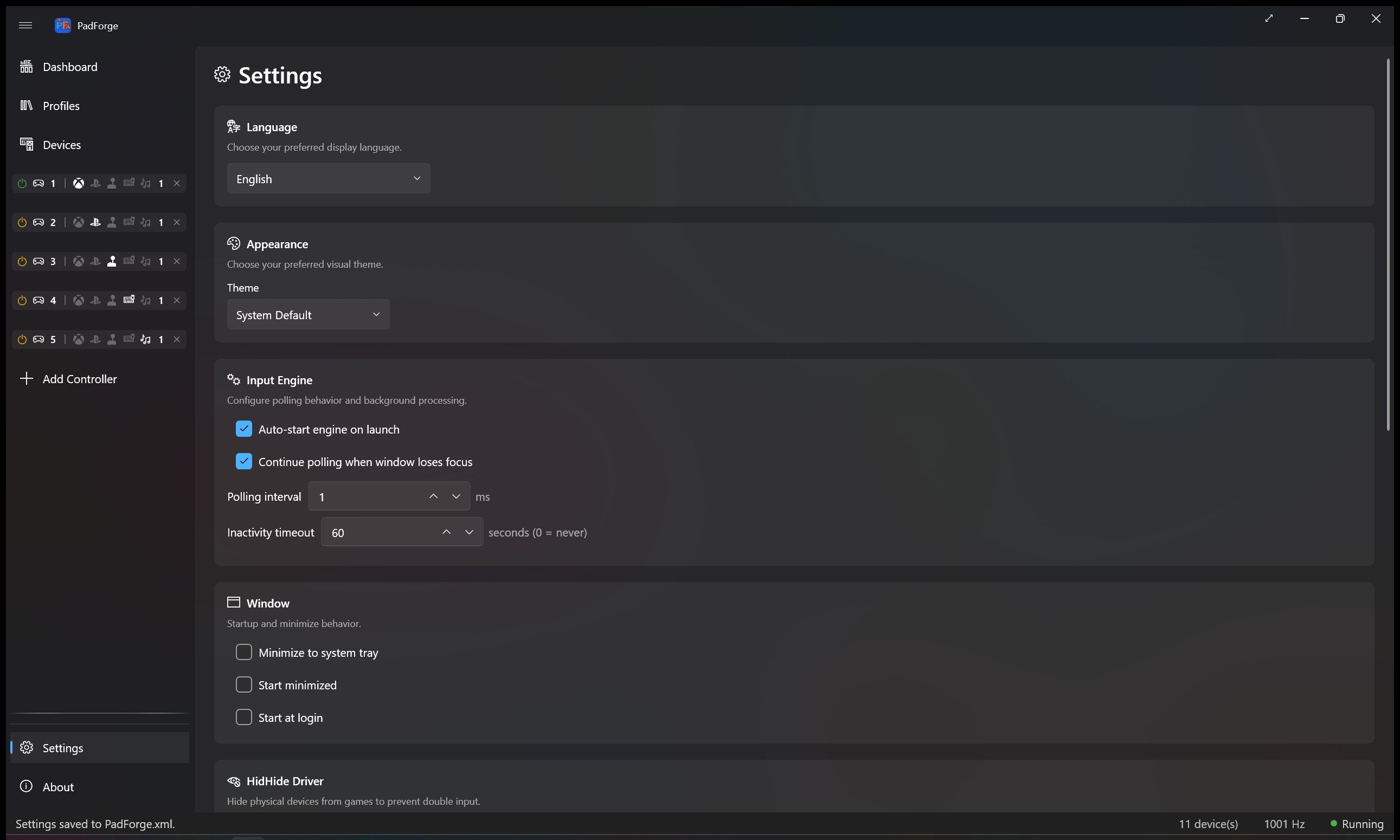Select MIDI music type for controller 5
The height and width of the screenshot is (840, 1400).
point(145,340)
